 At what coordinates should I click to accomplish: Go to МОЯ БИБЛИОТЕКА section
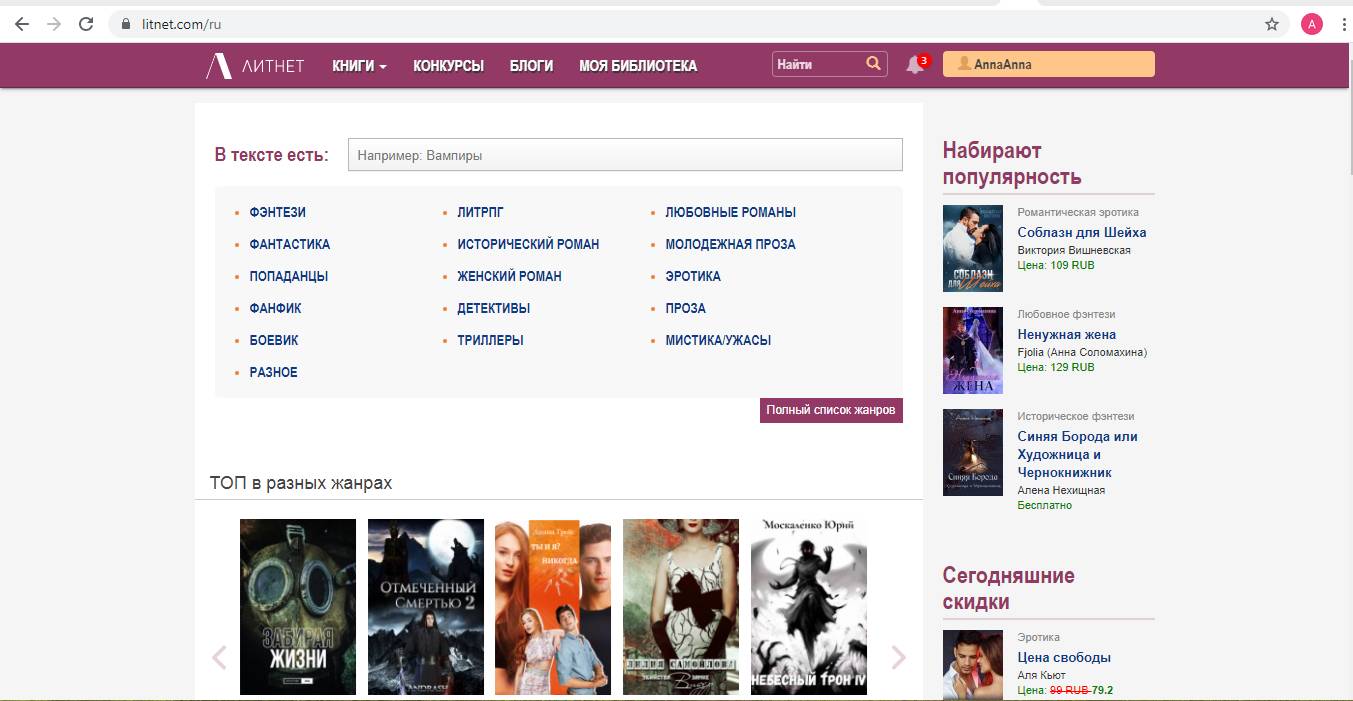point(638,66)
